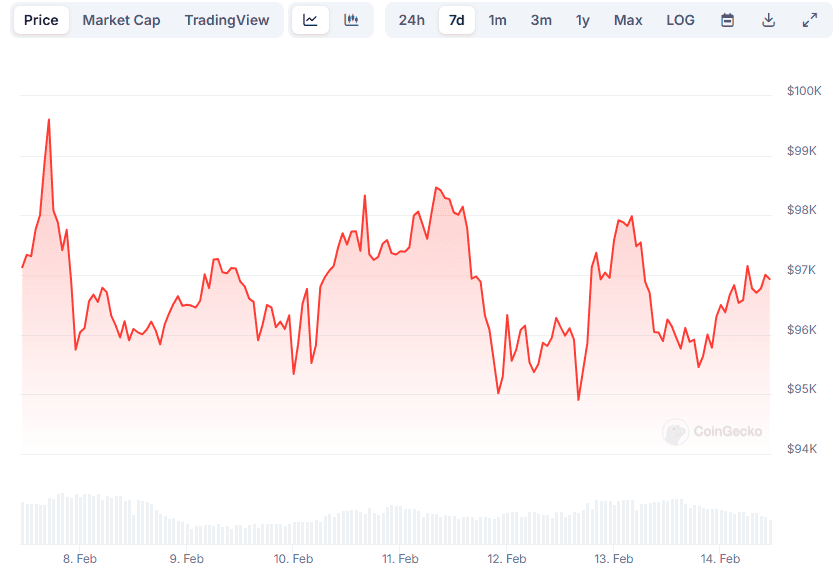
Task: Download the chart data
Action: (768, 20)
